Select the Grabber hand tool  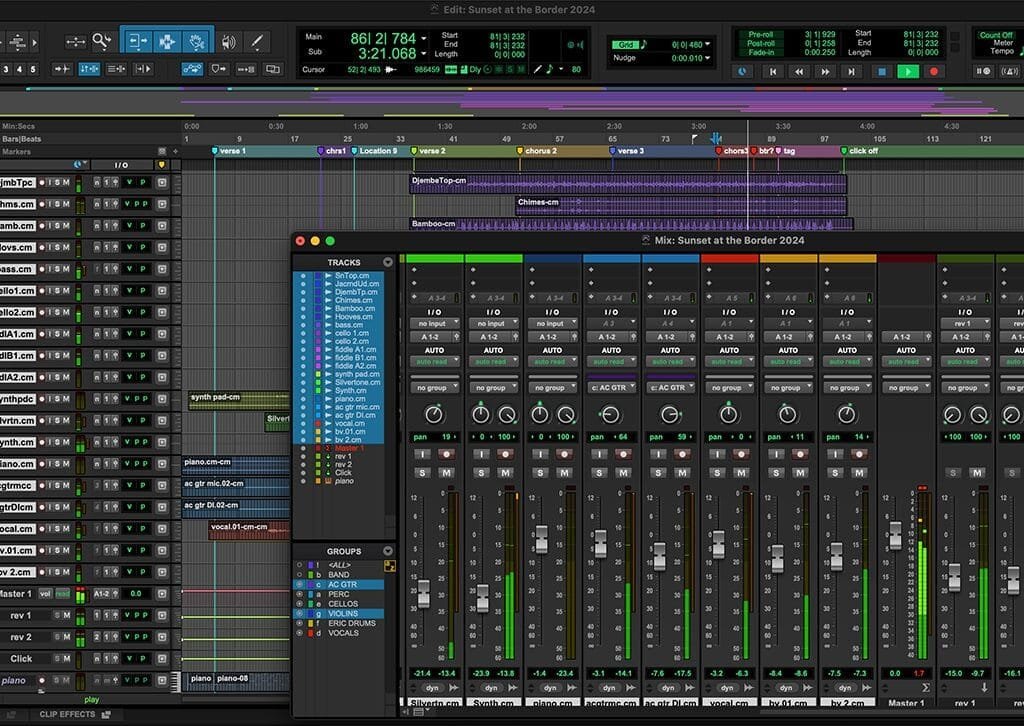[198, 42]
